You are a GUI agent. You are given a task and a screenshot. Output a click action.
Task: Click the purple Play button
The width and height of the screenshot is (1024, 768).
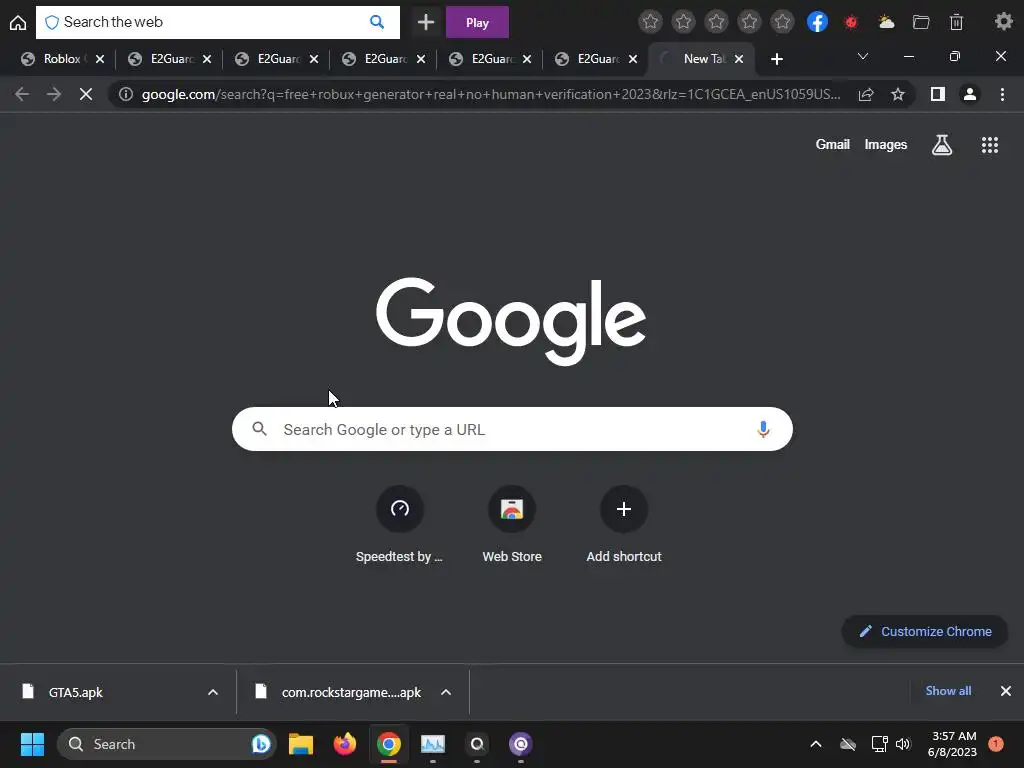tap(477, 22)
